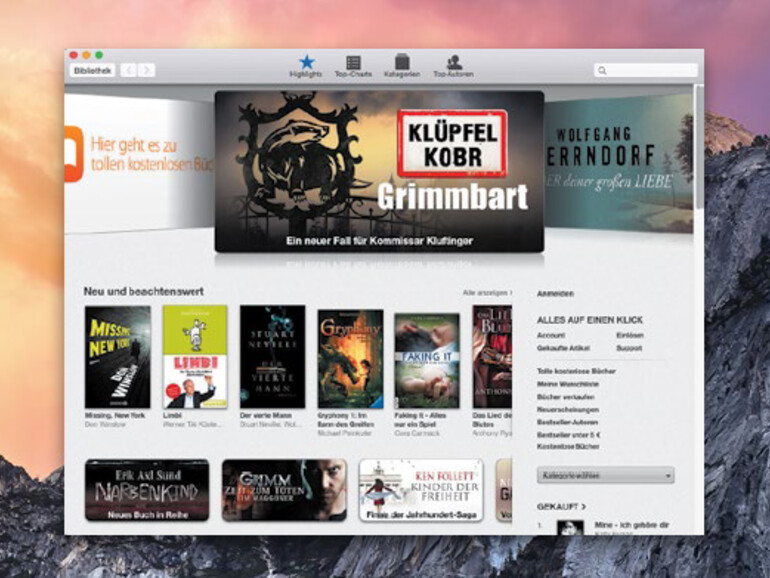Open Bestseller-Autoren link
The width and height of the screenshot is (770, 578).
(567, 422)
